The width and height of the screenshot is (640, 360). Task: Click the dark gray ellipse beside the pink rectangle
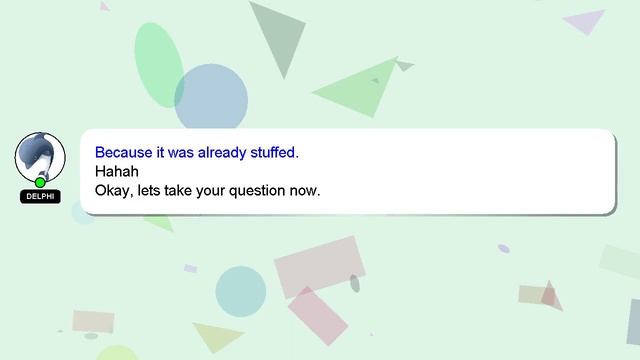[355, 283]
